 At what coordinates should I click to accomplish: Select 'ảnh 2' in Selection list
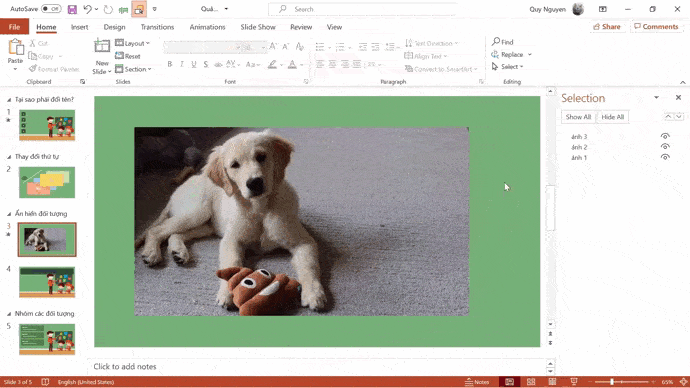coord(579,147)
